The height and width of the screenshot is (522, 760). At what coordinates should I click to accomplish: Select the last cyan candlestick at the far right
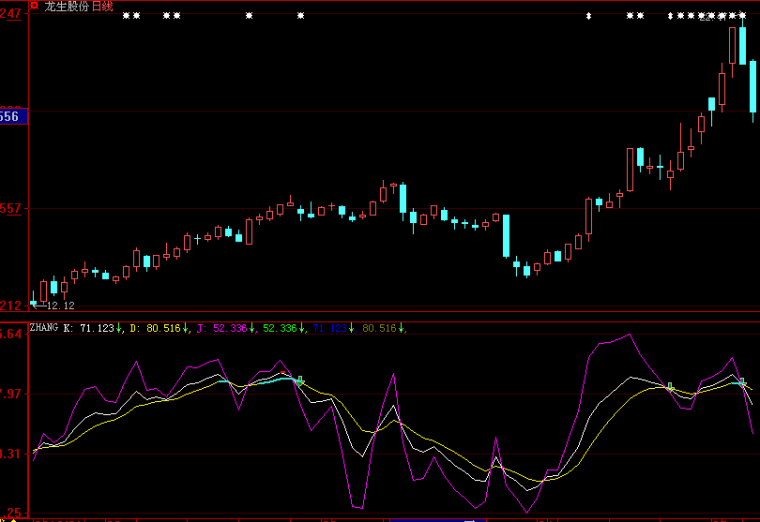(752, 86)
